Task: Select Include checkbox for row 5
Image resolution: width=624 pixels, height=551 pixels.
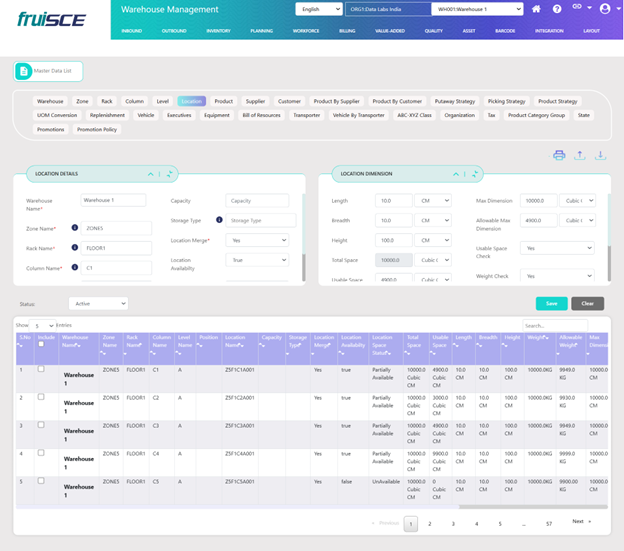Action: pyautogui.click(x=41, y=481)
